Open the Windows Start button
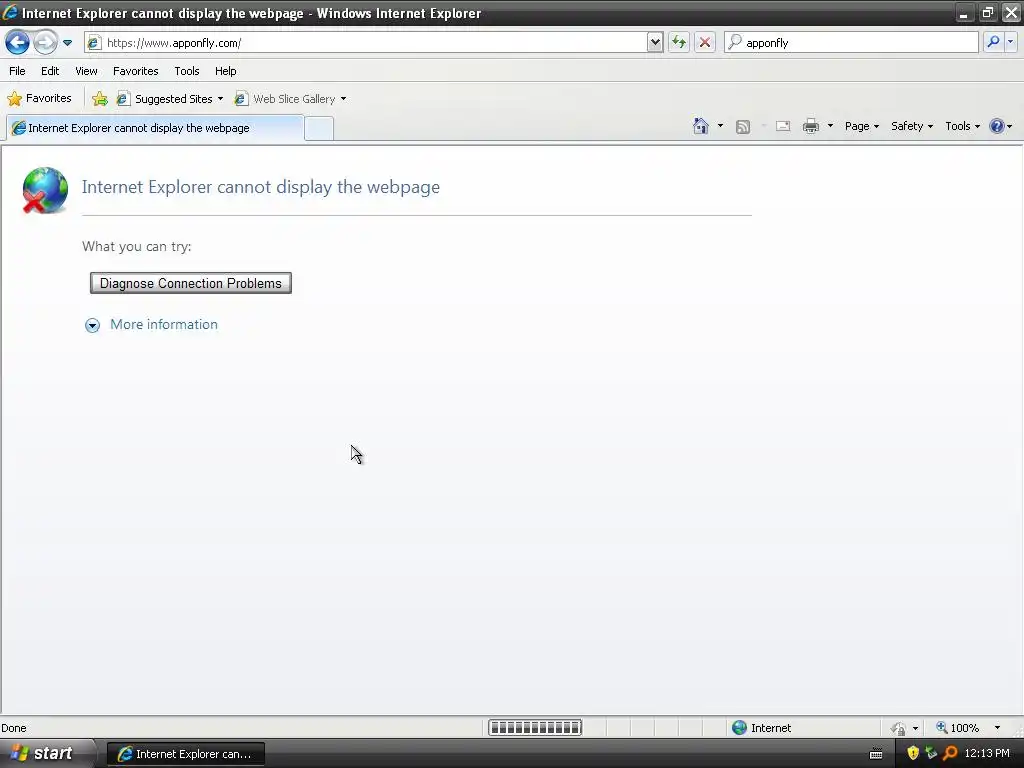The image size is (1024, 768). point(42,753)
